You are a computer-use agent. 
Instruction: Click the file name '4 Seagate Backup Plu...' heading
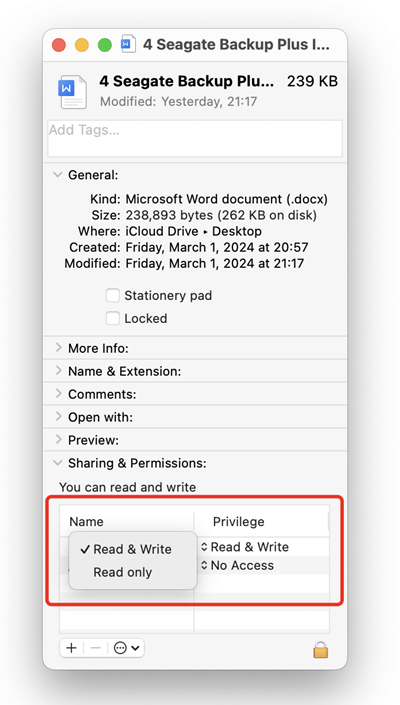(187, 81)
